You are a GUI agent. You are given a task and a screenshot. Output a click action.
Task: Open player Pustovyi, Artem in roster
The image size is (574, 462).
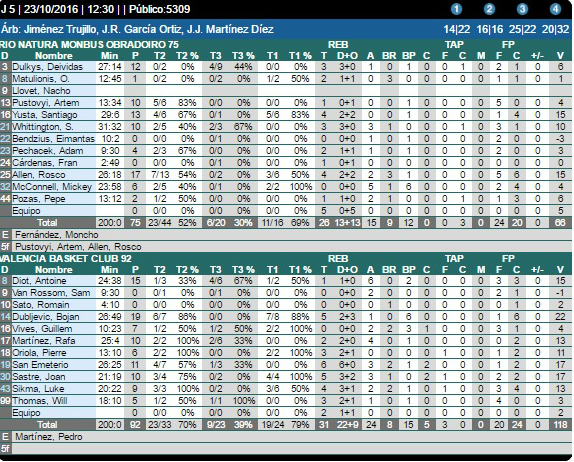point(46,103)
